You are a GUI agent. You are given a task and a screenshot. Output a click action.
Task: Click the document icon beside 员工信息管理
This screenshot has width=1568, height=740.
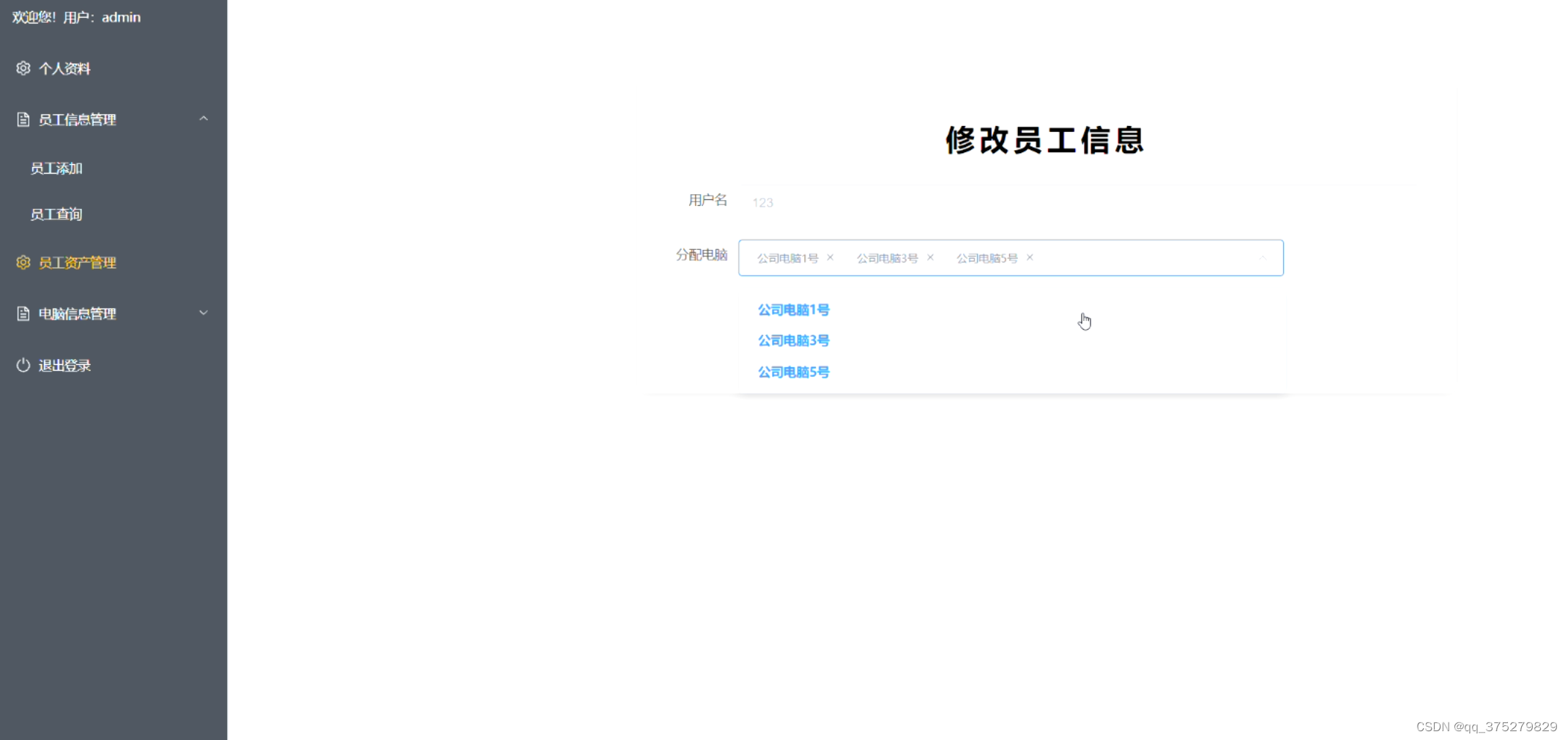[x=23, y=119]
